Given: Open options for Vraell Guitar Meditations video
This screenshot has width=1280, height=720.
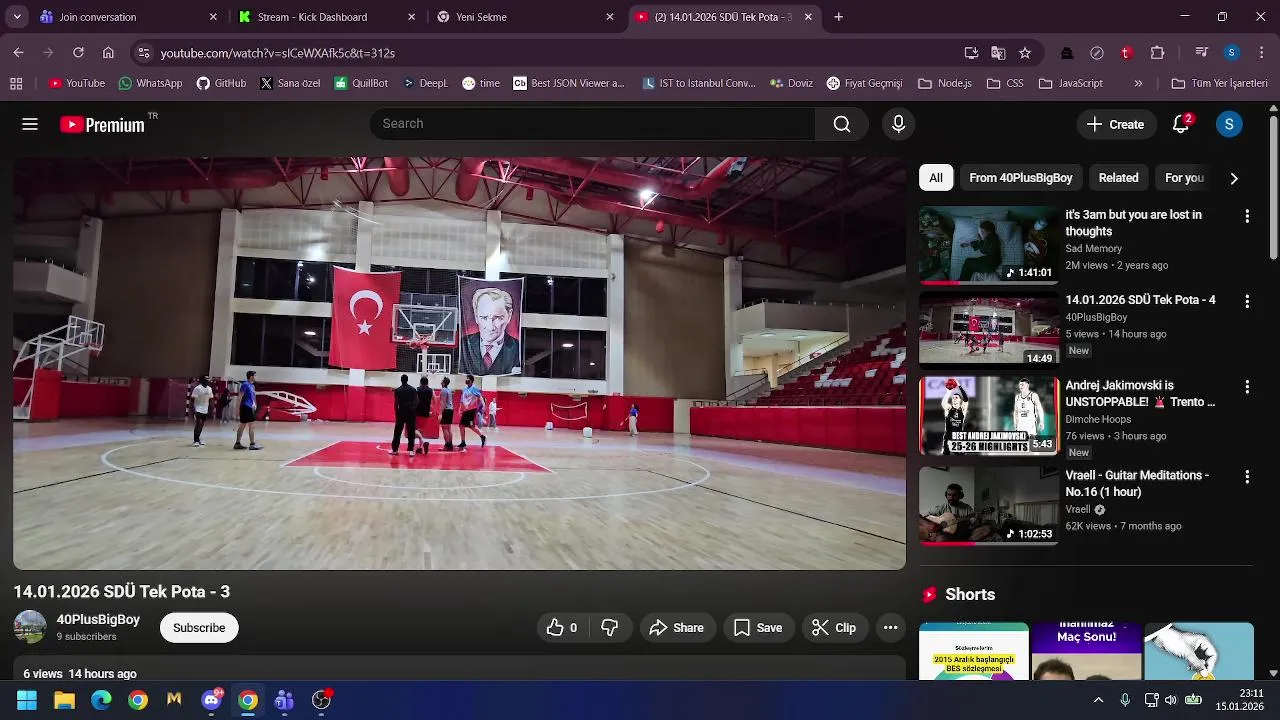Looking at the screenshot, I should click(x=1247, y=476).
